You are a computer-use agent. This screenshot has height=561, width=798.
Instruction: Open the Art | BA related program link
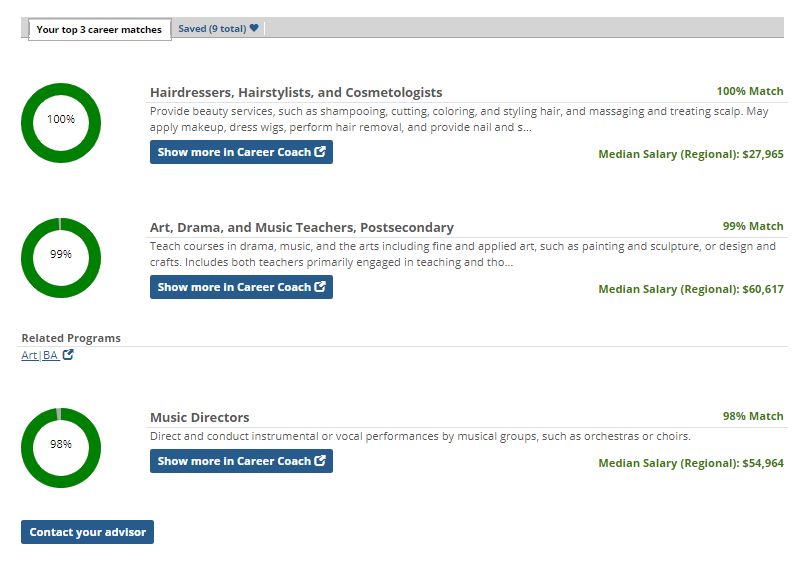[40, 355]
